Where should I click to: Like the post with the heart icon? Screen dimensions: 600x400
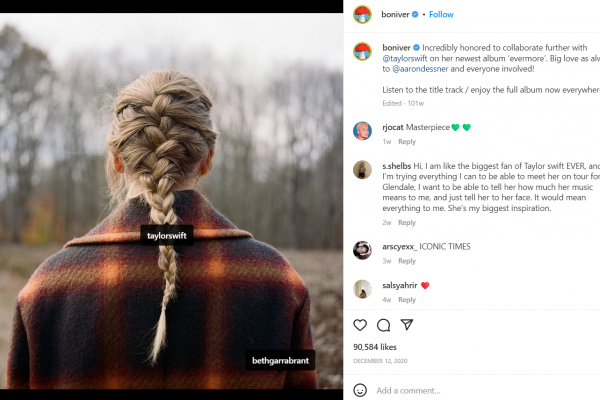[360, 325]
